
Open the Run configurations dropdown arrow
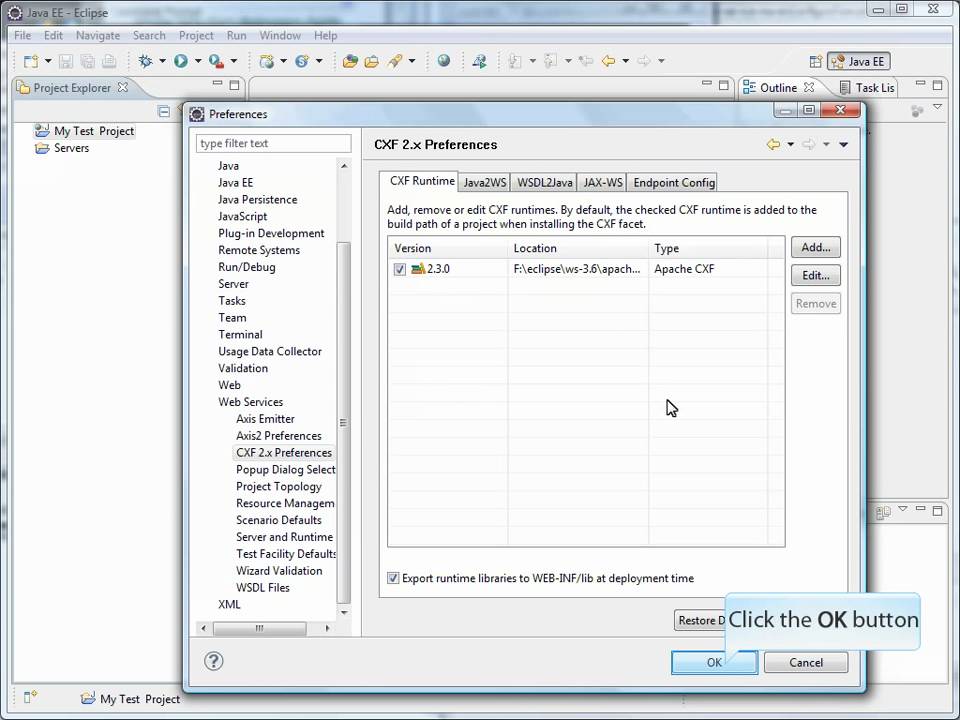click(x=198, y=61)
